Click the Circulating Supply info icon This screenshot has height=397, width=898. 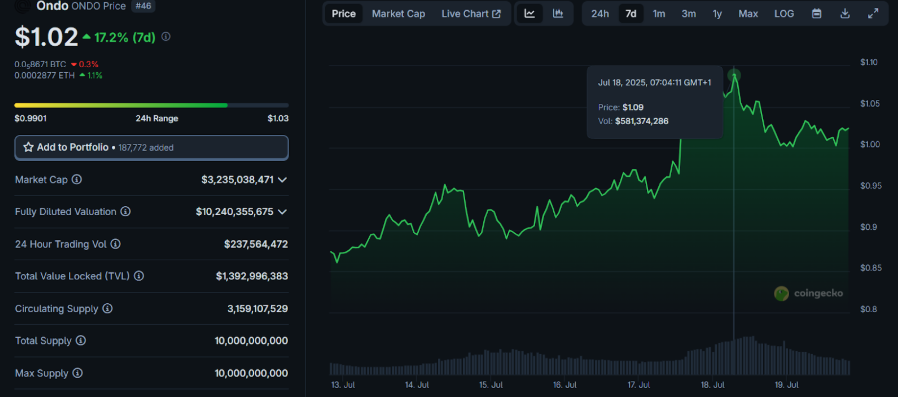(108, 308)
